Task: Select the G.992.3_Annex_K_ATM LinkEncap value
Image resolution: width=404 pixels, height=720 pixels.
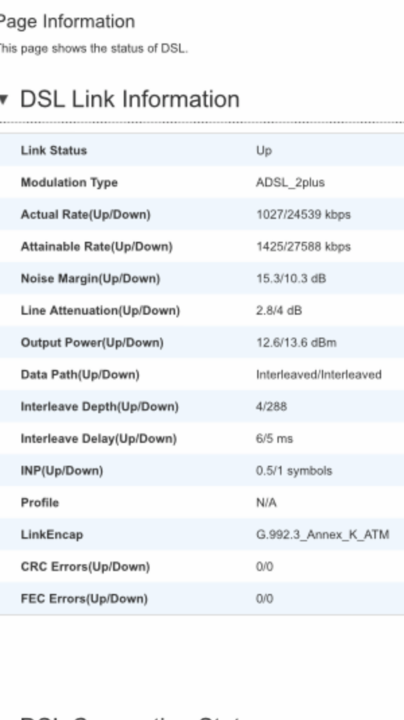Action: click(x=323, y=535)
